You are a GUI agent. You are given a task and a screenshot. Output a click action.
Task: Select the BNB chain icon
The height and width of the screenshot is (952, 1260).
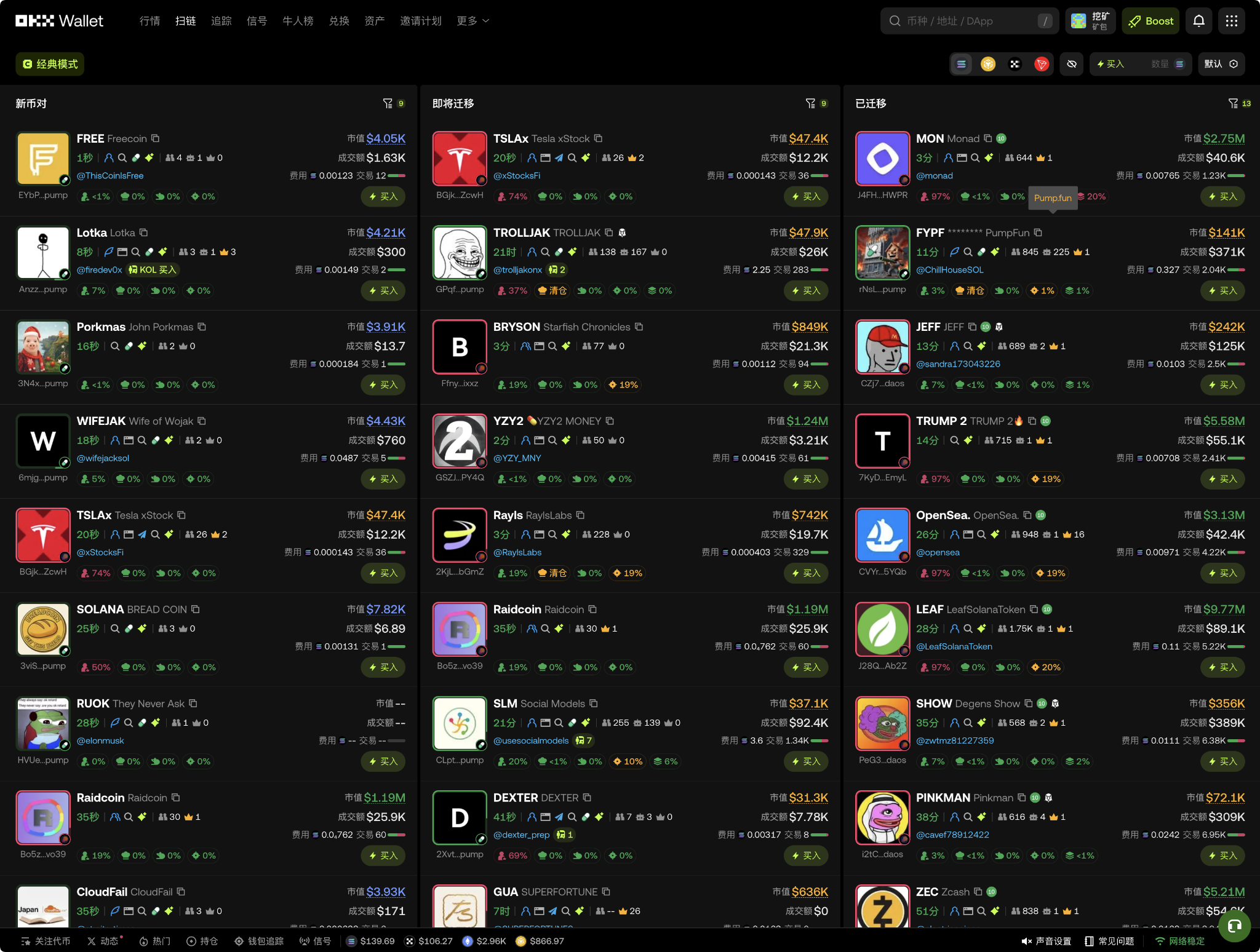987,64
